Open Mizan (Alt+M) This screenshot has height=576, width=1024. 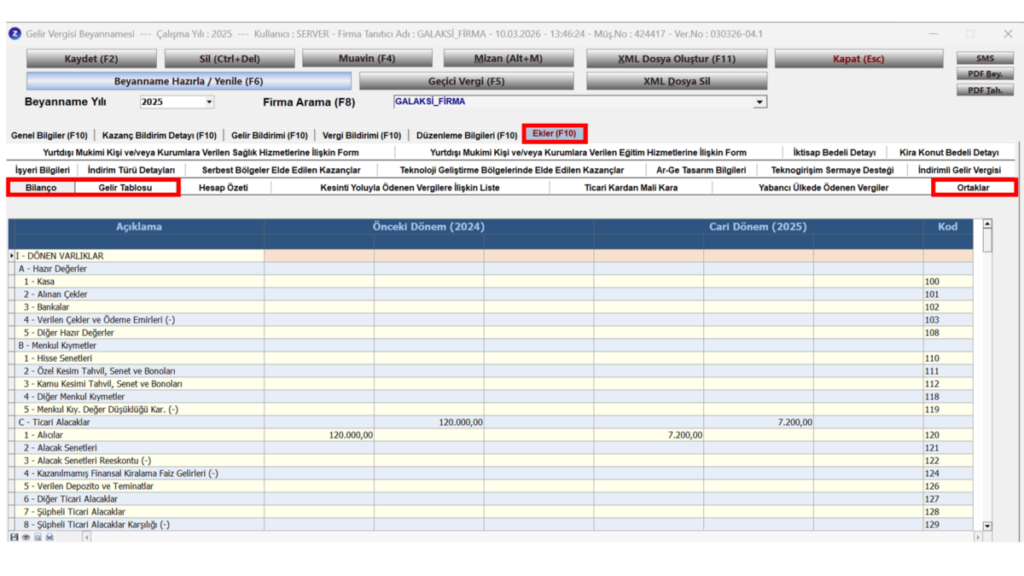(508, 59)
